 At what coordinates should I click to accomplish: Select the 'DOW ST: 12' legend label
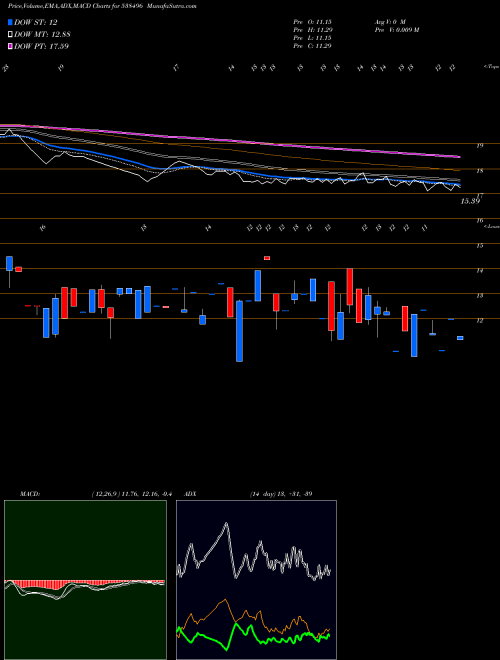[x=35, y=22]
